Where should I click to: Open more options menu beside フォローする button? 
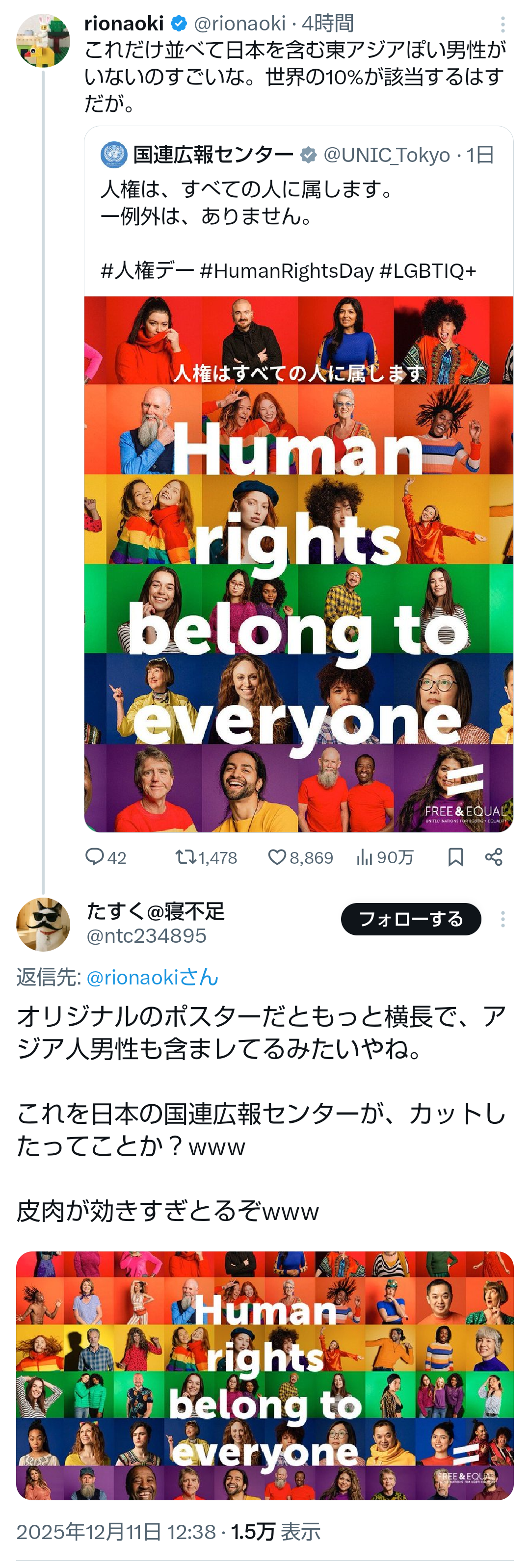(503, 919)
